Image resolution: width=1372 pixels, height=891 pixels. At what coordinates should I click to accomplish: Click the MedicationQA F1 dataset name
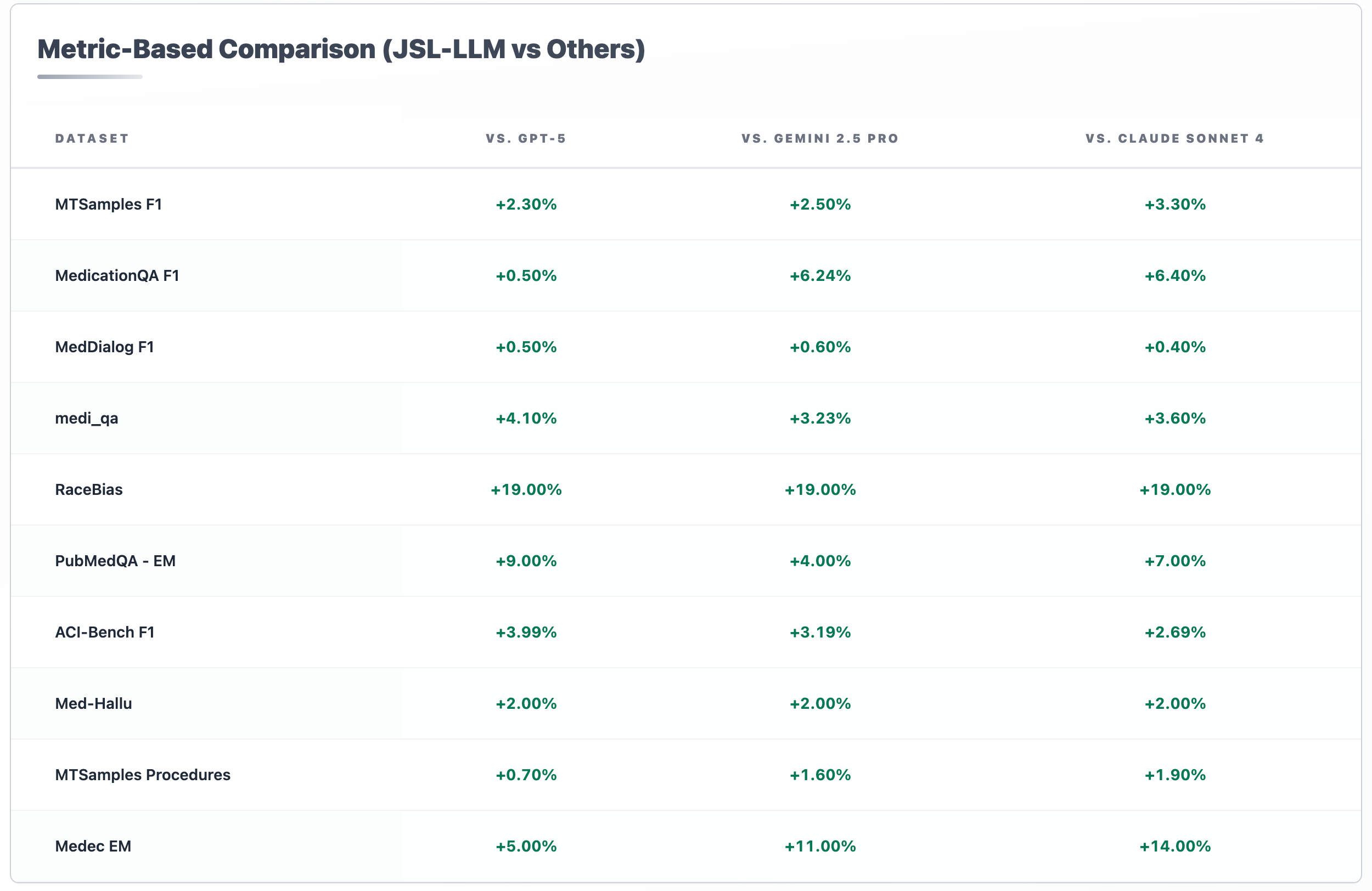(117, 275)
